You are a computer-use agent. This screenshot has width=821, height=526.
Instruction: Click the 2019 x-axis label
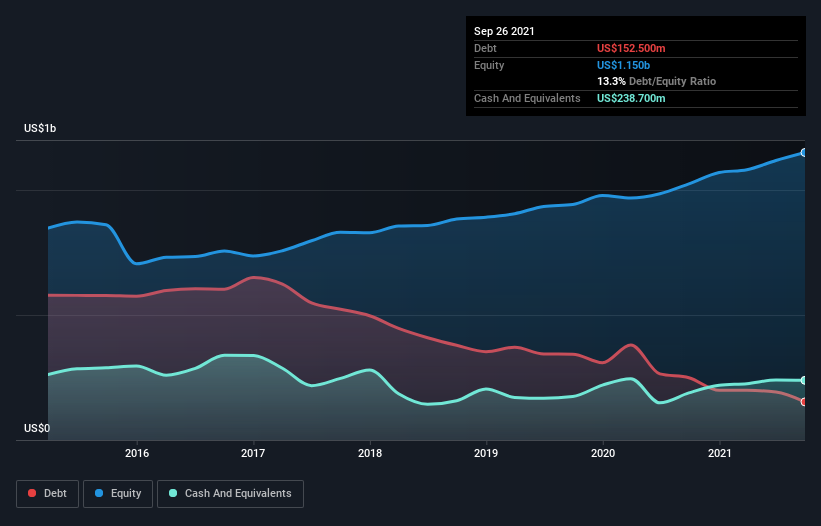486,453
